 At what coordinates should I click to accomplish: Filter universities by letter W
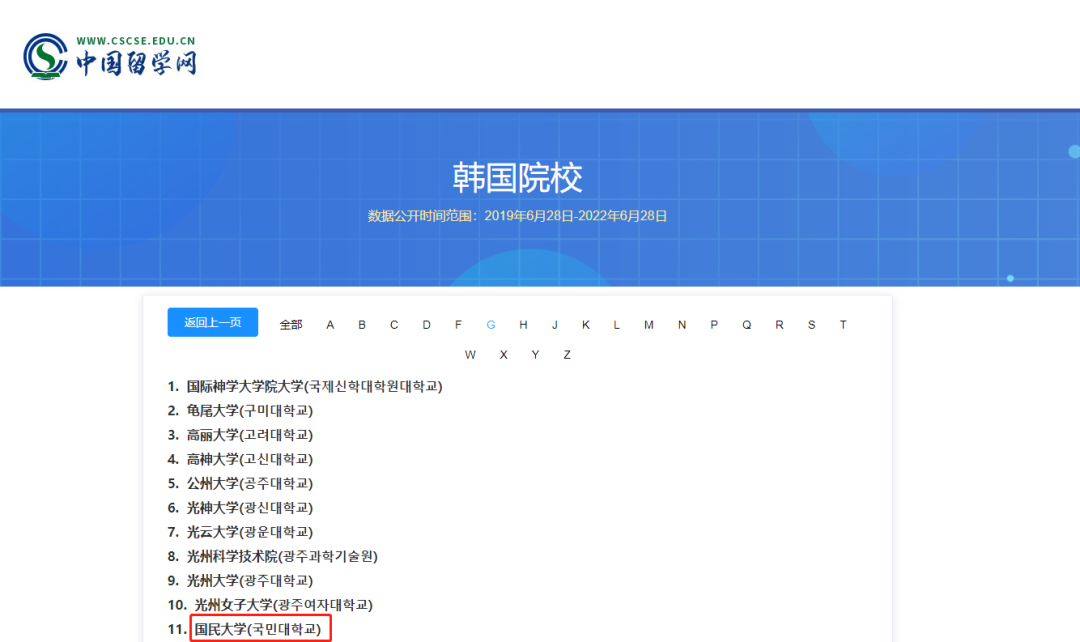point(470,355)
